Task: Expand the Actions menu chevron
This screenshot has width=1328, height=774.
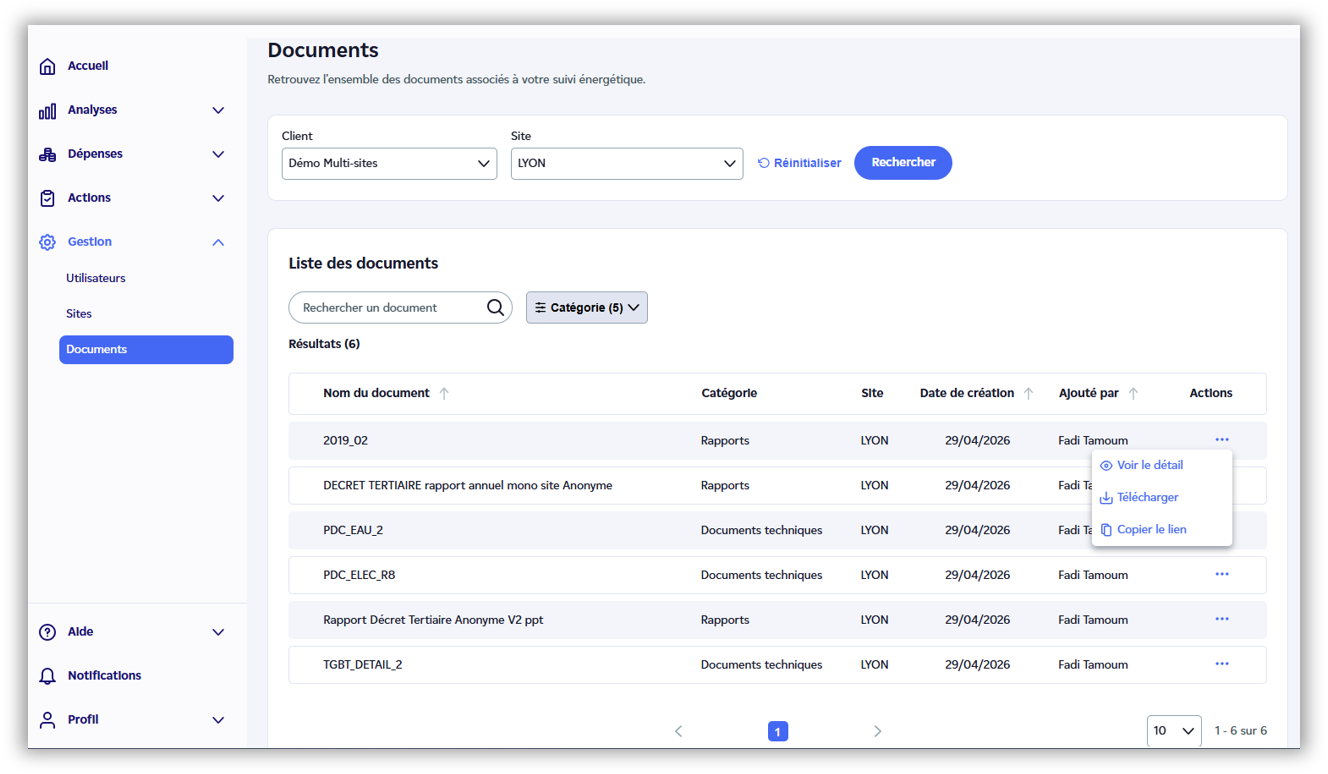Action: [218, 198]
